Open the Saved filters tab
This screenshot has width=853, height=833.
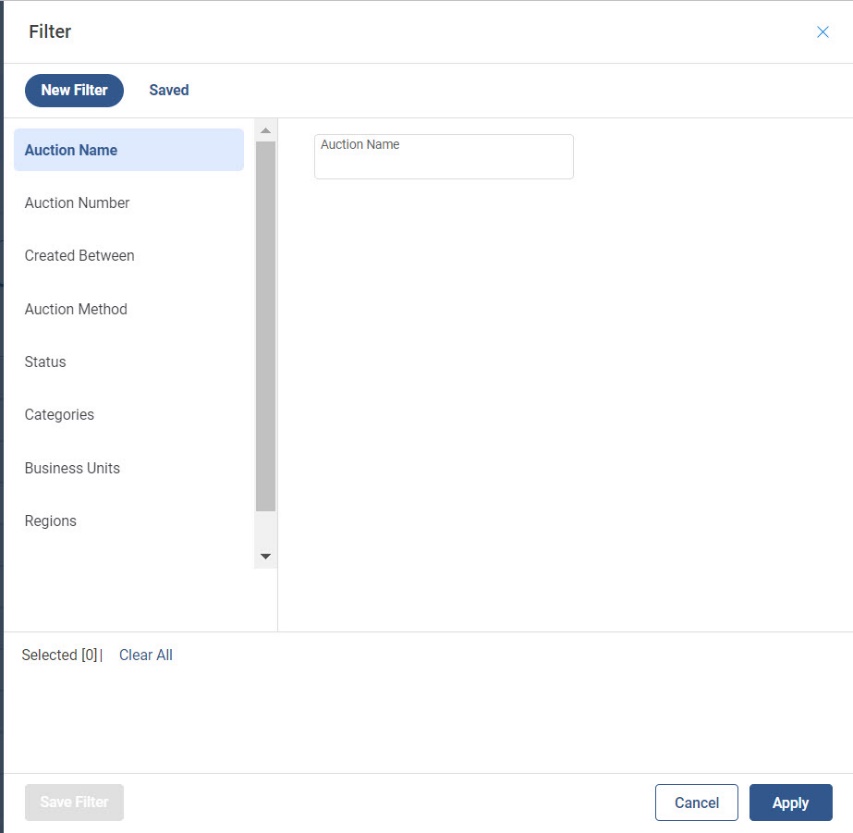[x=169, y=90]
